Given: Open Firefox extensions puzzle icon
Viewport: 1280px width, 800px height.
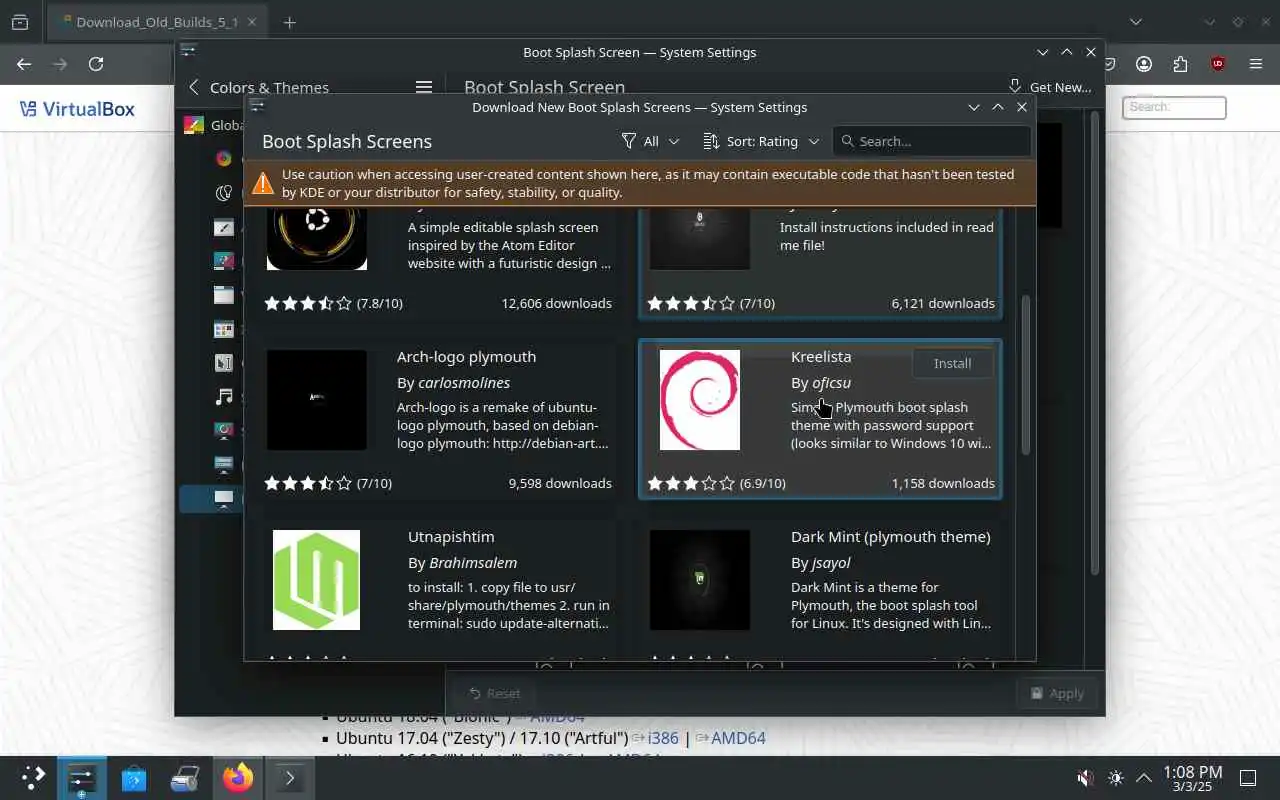Looking at the screenshot, I should pyautogui.click(x=1180, y=64).
